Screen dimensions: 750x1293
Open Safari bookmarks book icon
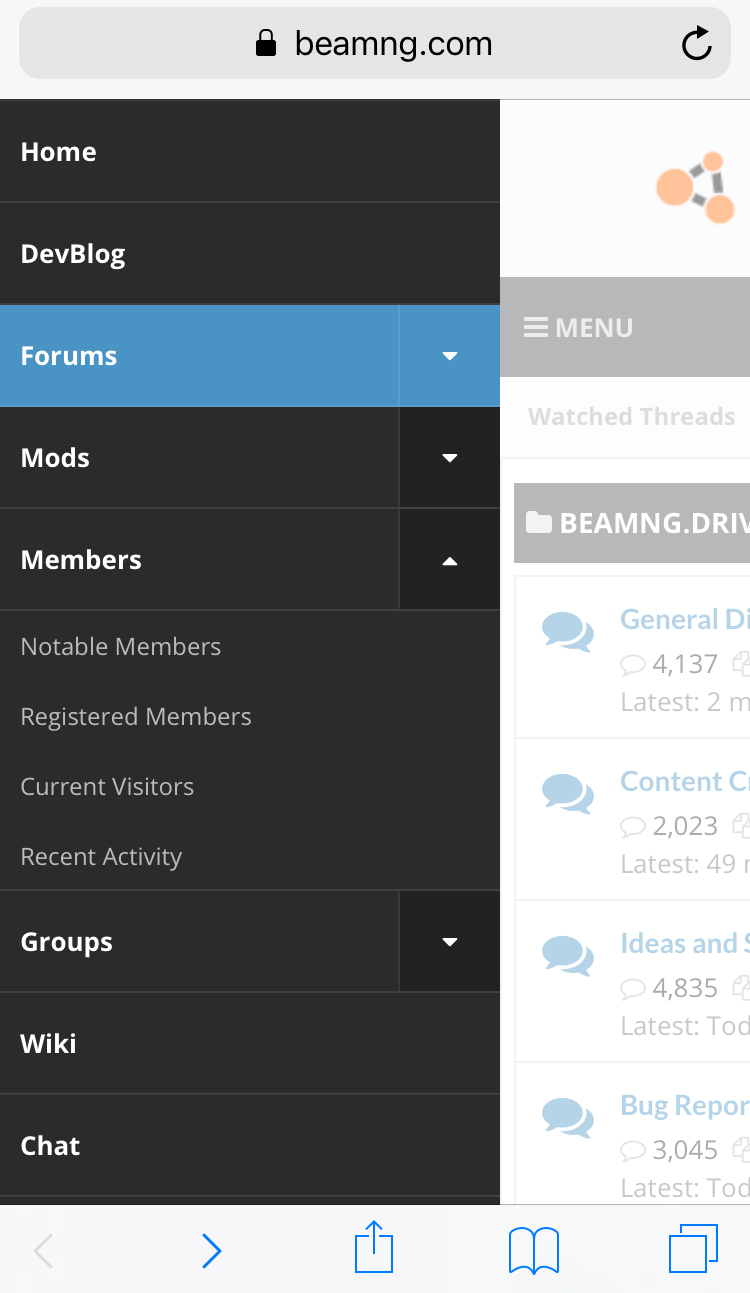click(534, 1250)
